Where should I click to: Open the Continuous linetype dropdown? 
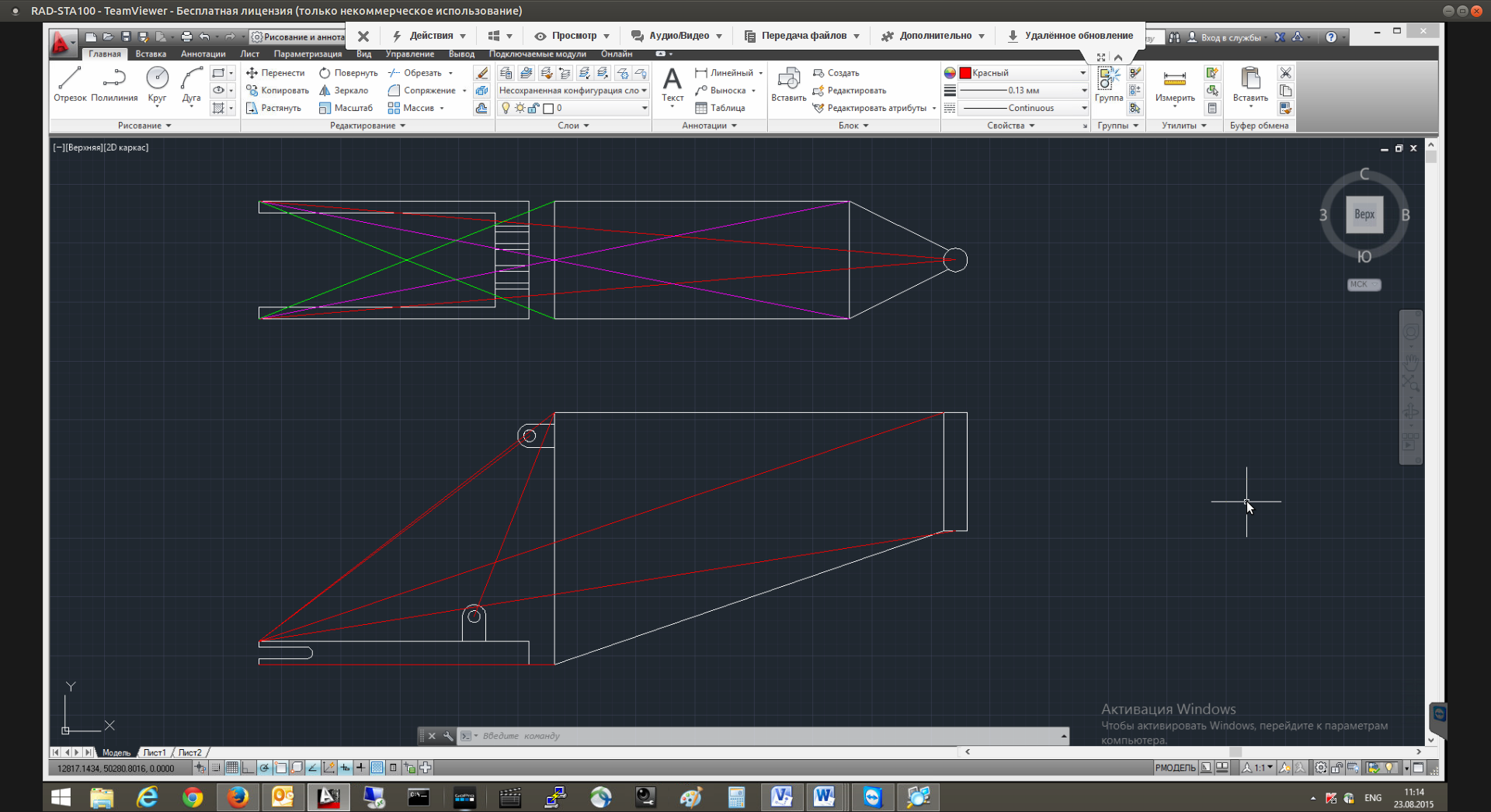[1023, 108]
